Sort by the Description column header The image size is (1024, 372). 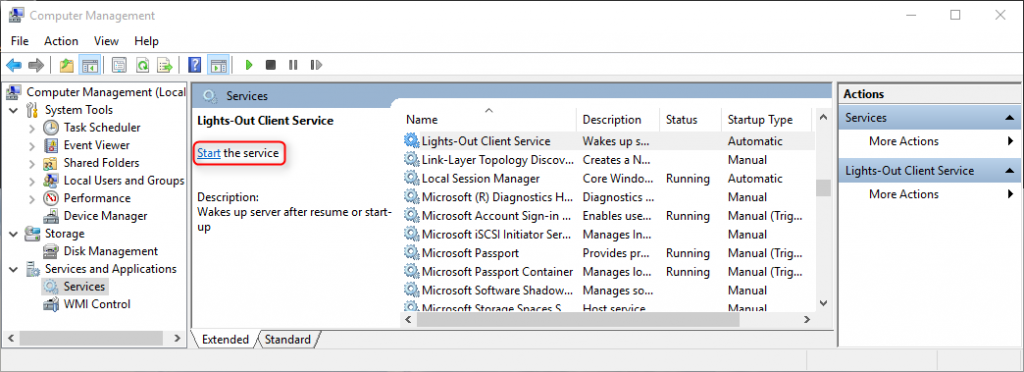(618, 119)
